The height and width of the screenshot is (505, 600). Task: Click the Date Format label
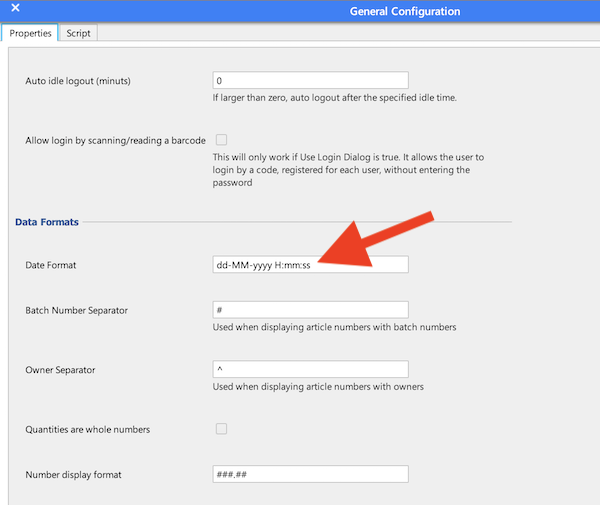51,265
